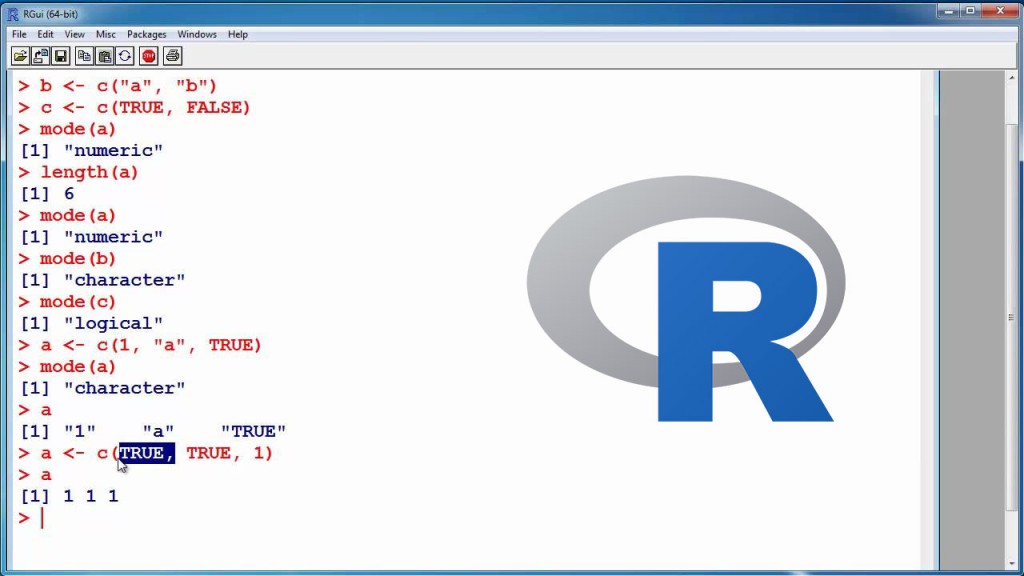Viewport: 1024px width, 576px height.
Task: Click the Copy toolbar icon
Action: (85, 56)
